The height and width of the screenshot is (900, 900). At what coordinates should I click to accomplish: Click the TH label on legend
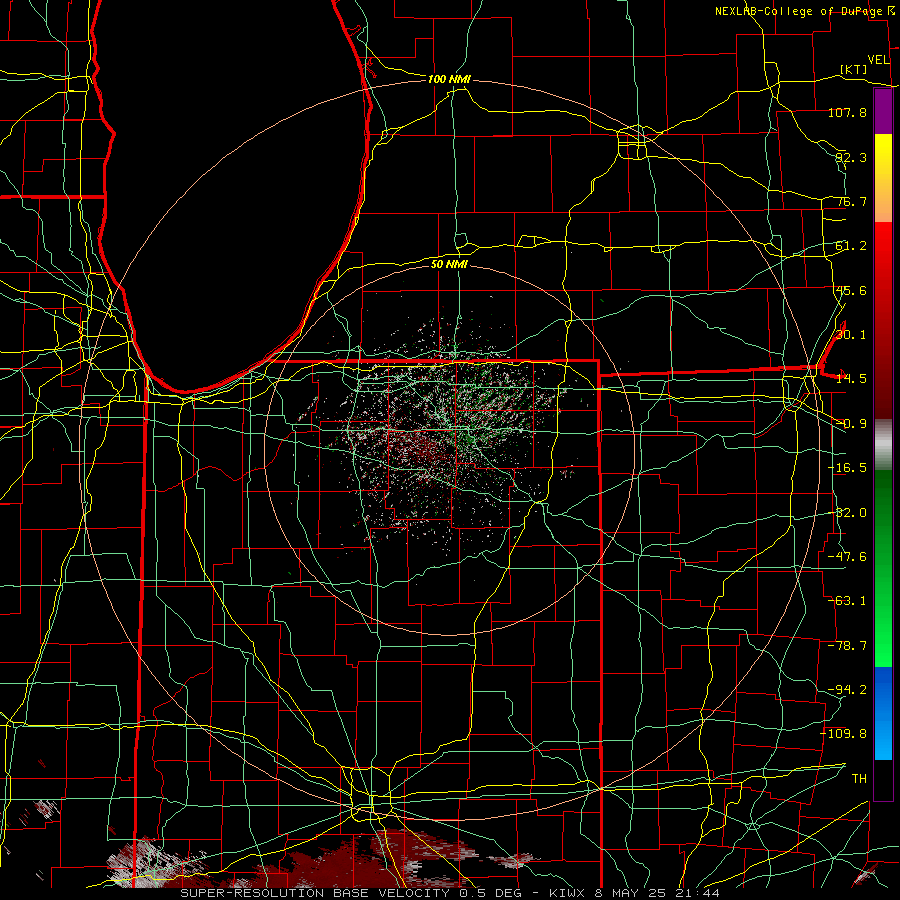tap(859, 779)
